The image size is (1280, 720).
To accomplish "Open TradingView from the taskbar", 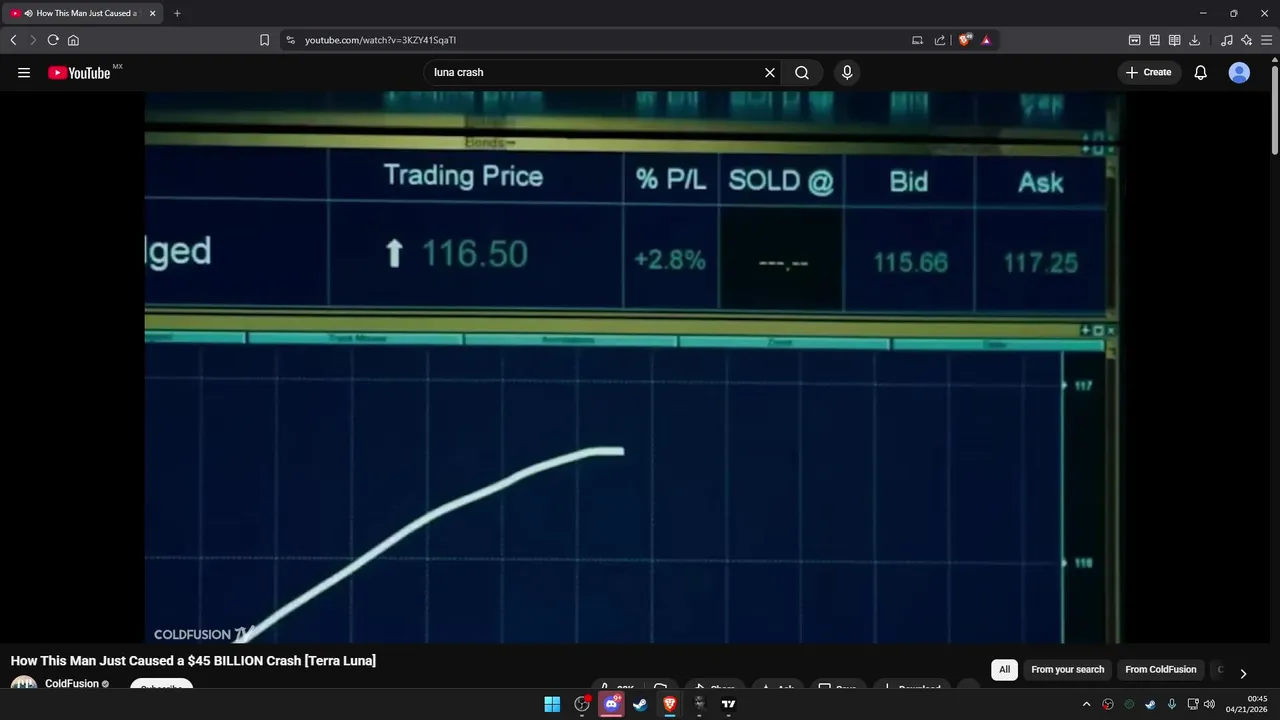I will click(x=728, y=704).
